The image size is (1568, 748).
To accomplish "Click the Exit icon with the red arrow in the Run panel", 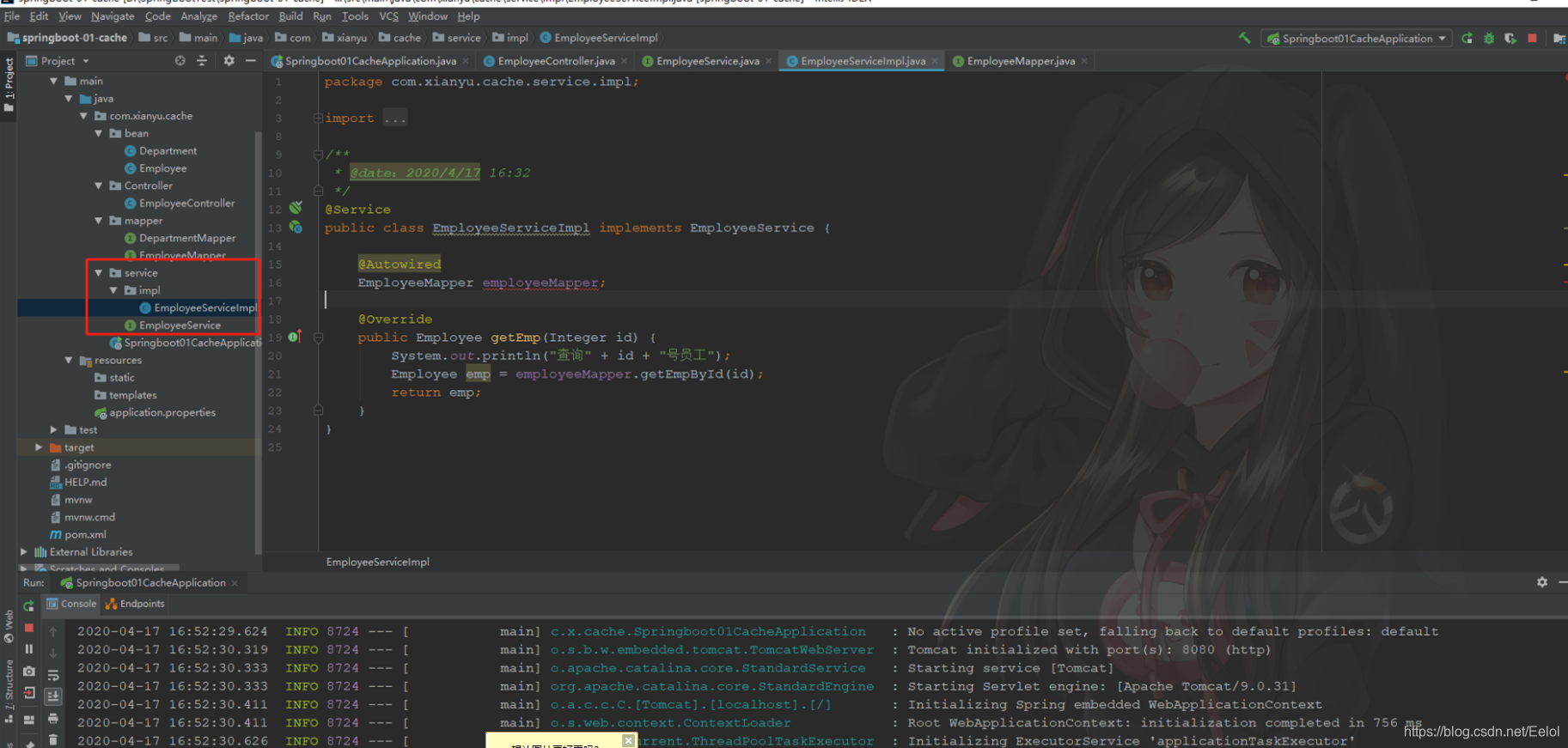I will coord(28,693).
